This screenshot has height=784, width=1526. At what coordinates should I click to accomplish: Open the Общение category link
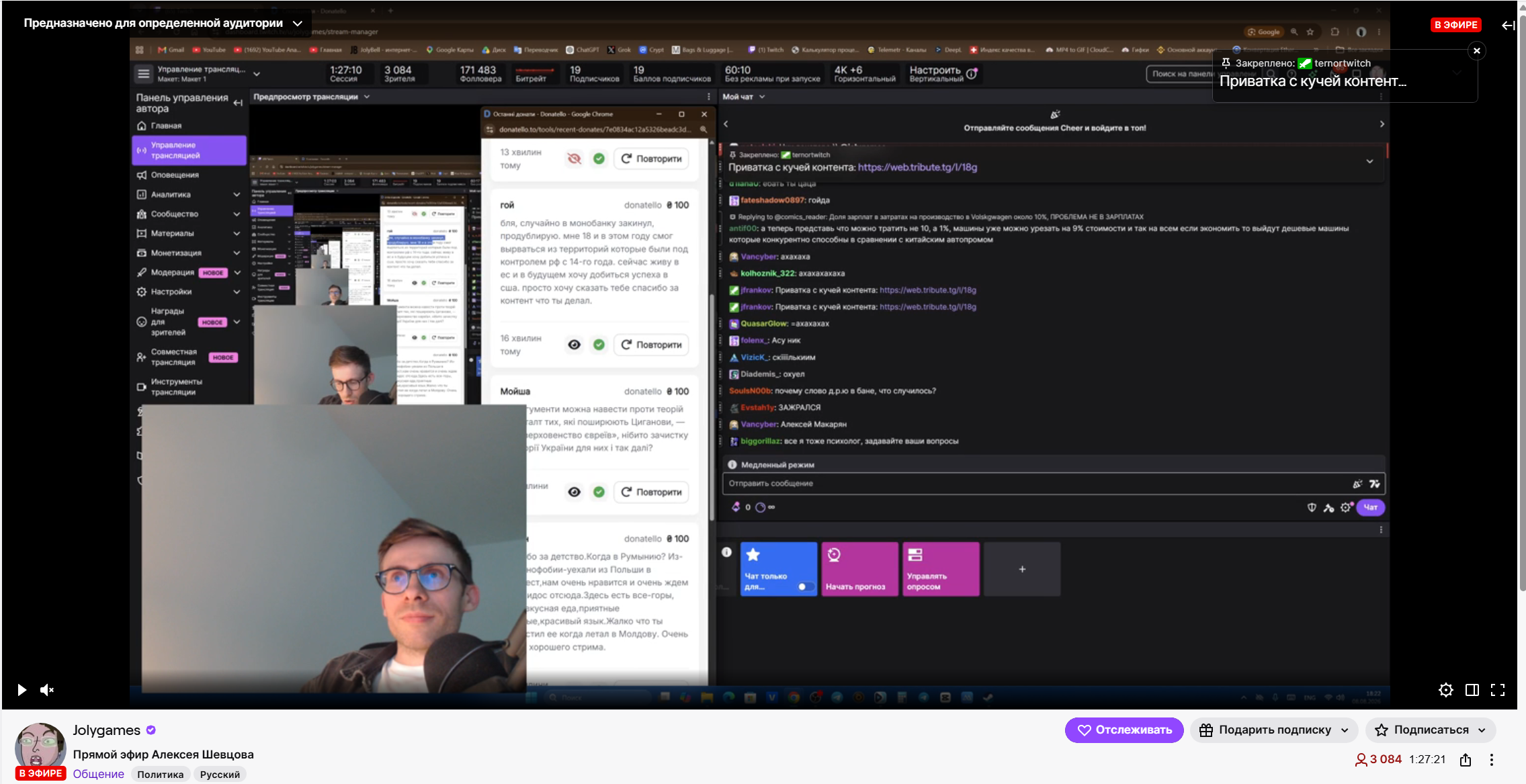(x=98, y=774)
